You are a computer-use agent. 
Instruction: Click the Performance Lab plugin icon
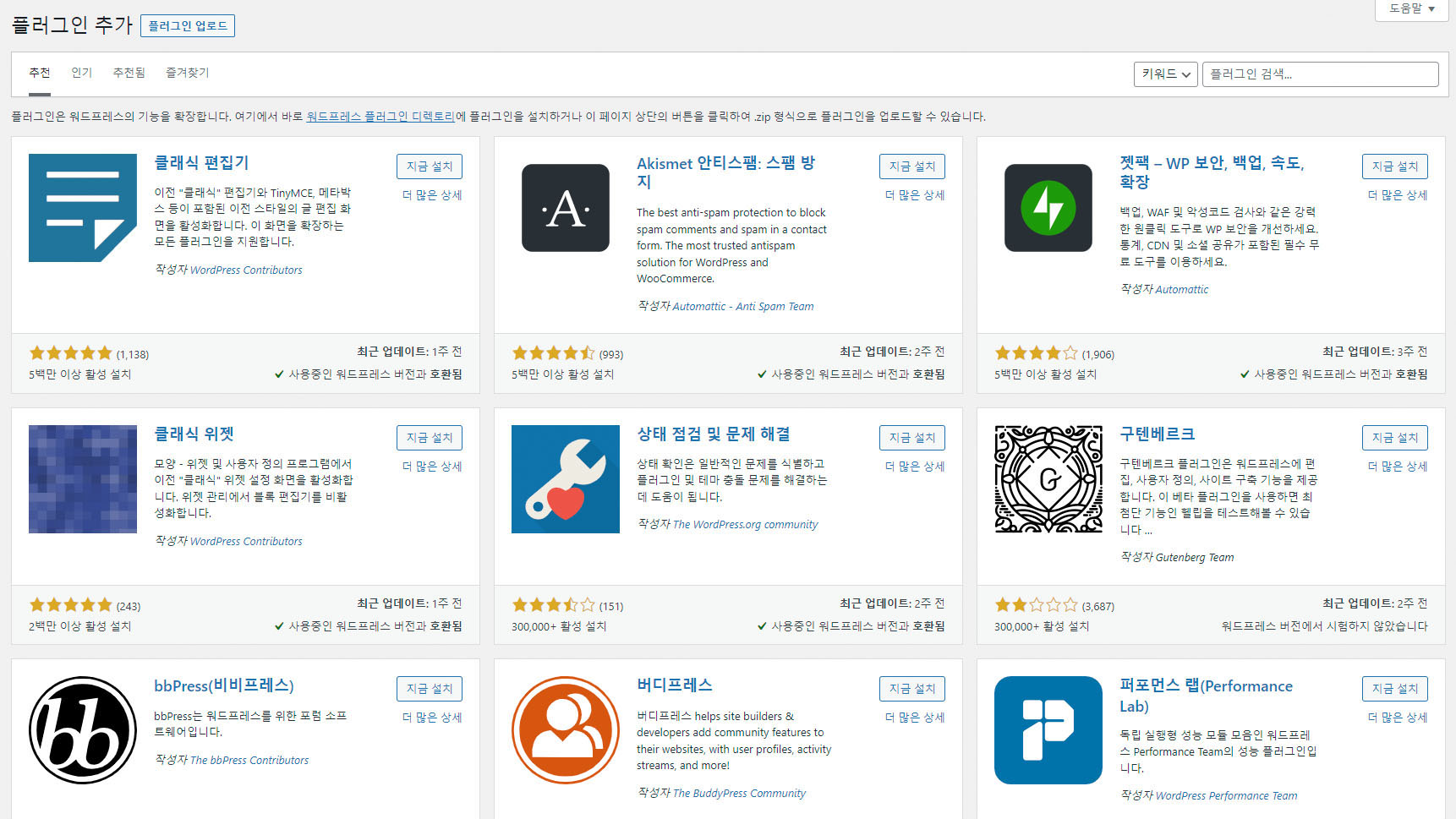pos(1048,730)
